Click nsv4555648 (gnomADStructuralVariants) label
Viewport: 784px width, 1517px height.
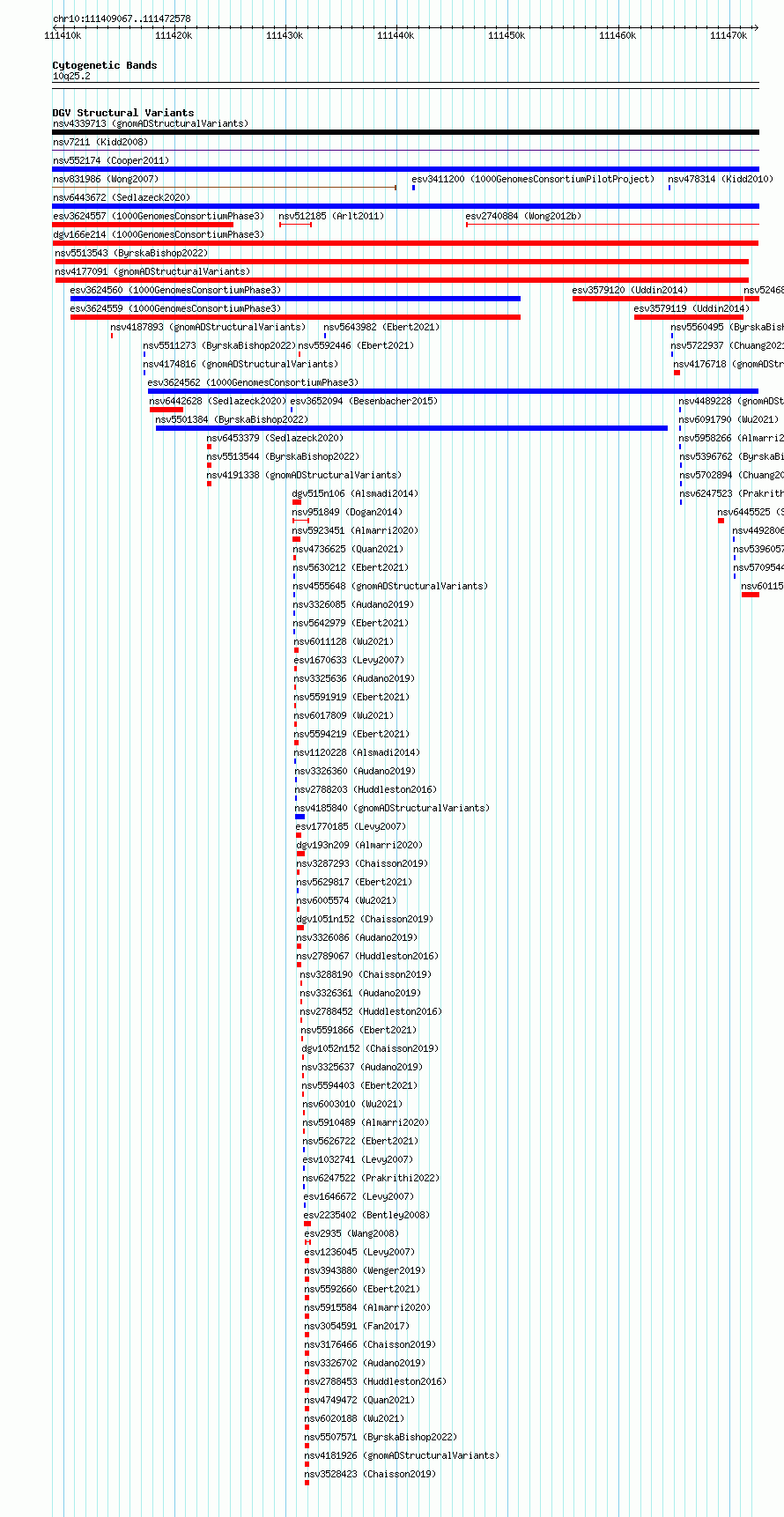coord(390,586)
